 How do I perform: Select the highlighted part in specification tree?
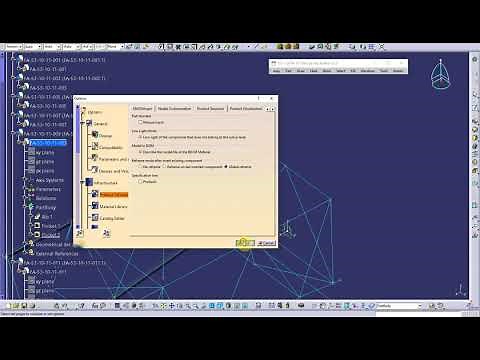(x=49, y=143)
